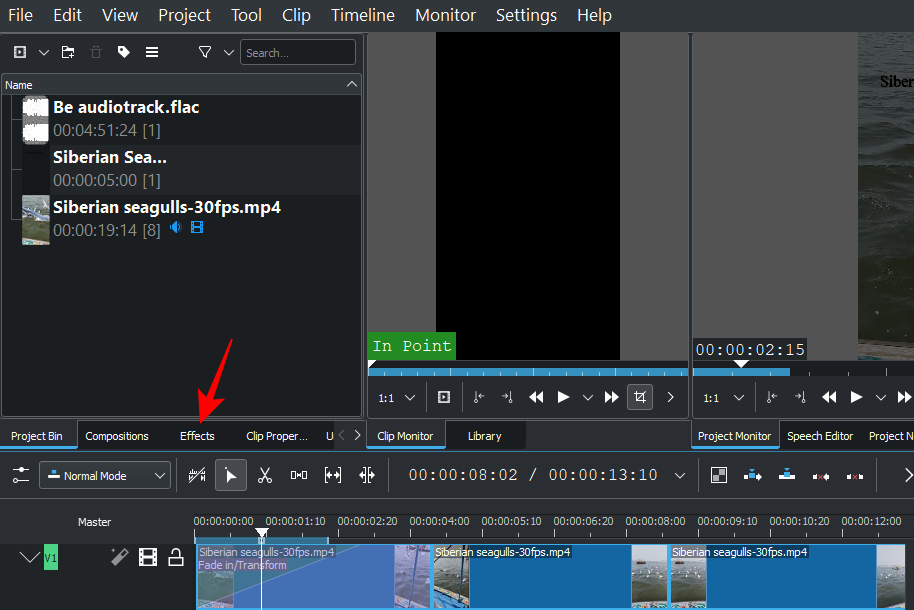Open track effects wand on V1
Image resolution: width=914 pixels, height=610 pixels.
coord(119,557)
